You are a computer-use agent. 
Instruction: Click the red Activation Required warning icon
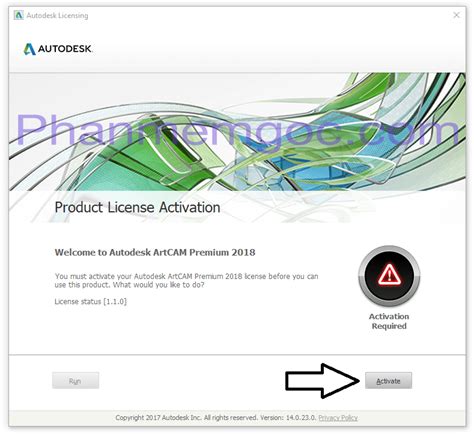coord(389,276)
